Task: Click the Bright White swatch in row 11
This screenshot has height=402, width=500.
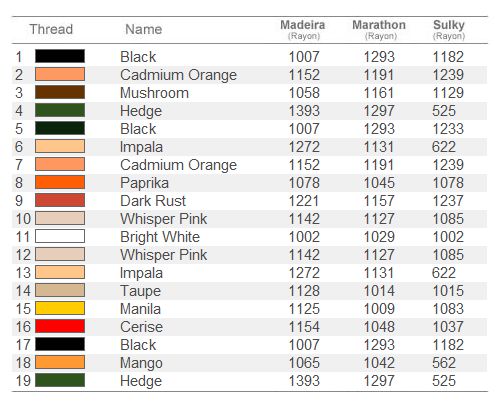Action: [x=60, y=236]
